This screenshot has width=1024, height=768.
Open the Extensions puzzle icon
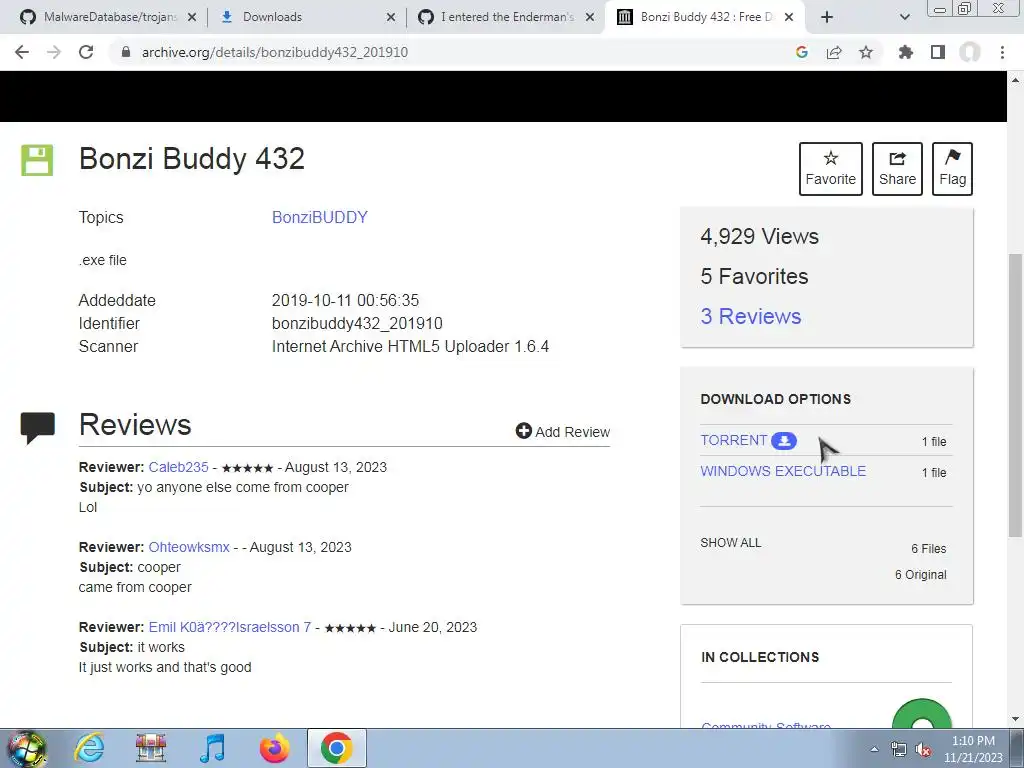click(906, 52)
